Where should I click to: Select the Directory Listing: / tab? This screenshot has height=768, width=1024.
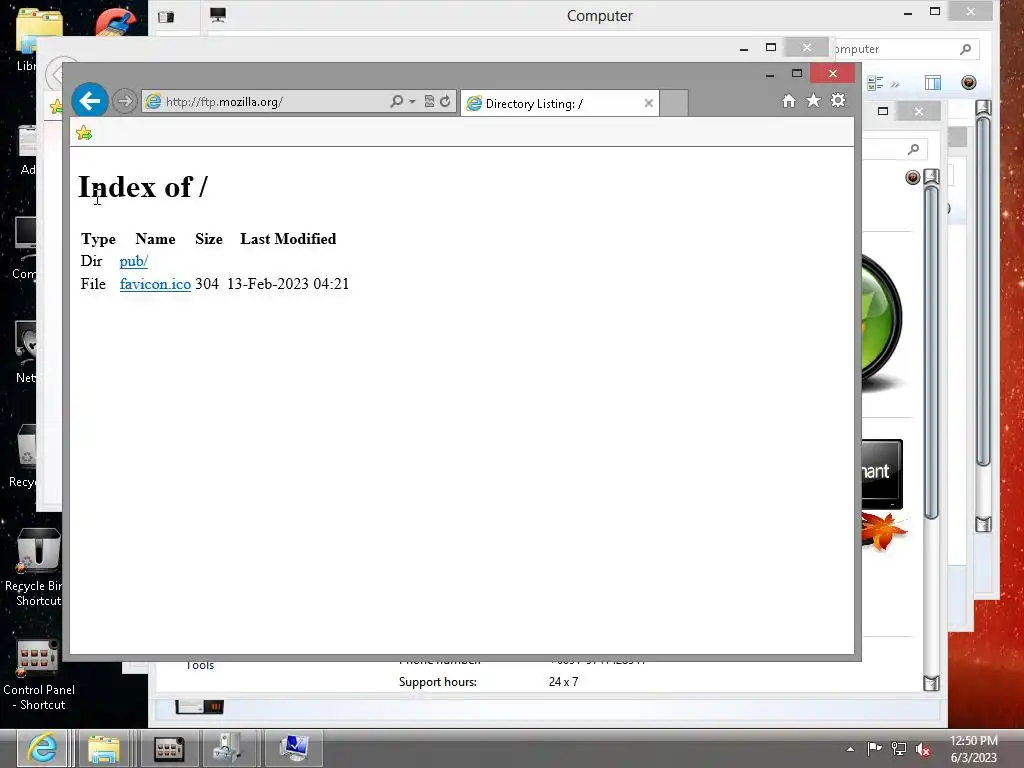(x=560, y=103)
